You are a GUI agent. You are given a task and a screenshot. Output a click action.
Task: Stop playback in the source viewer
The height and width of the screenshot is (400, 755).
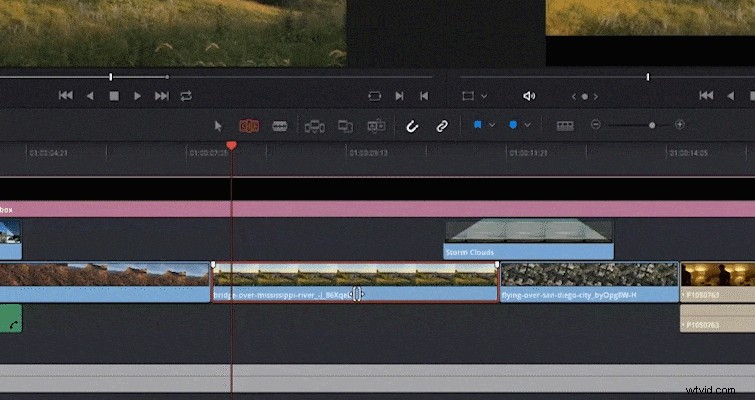tap(114, 96)
